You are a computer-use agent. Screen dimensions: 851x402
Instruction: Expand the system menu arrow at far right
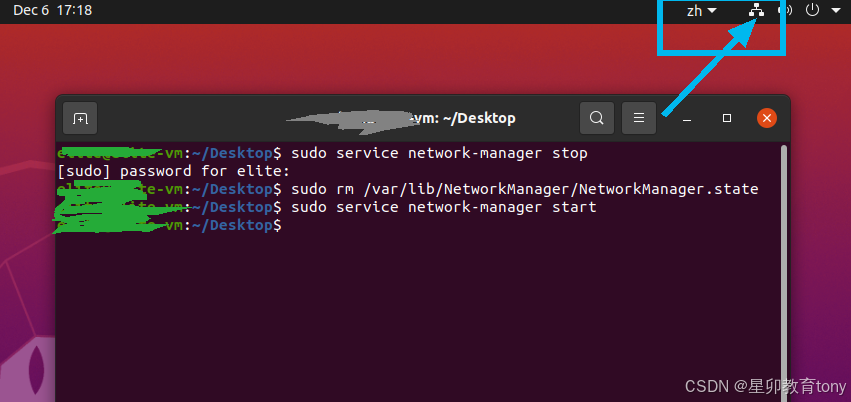[x=835, y=10]
